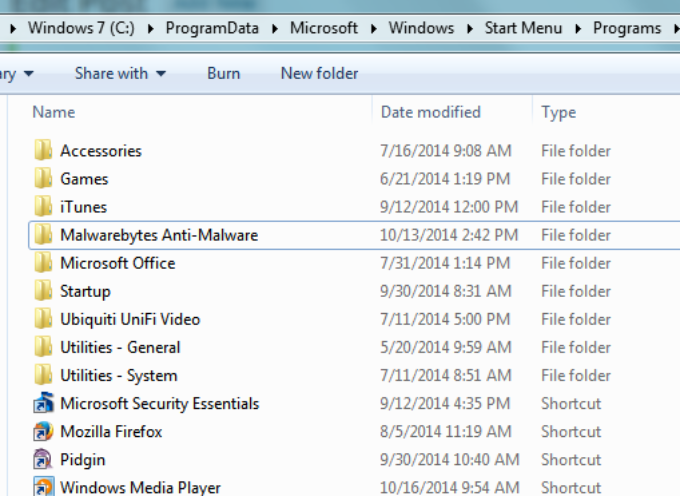Click Shortcut type in Mozilla Firefox row
Screen dimensions: 680x496
click(571, 431)
